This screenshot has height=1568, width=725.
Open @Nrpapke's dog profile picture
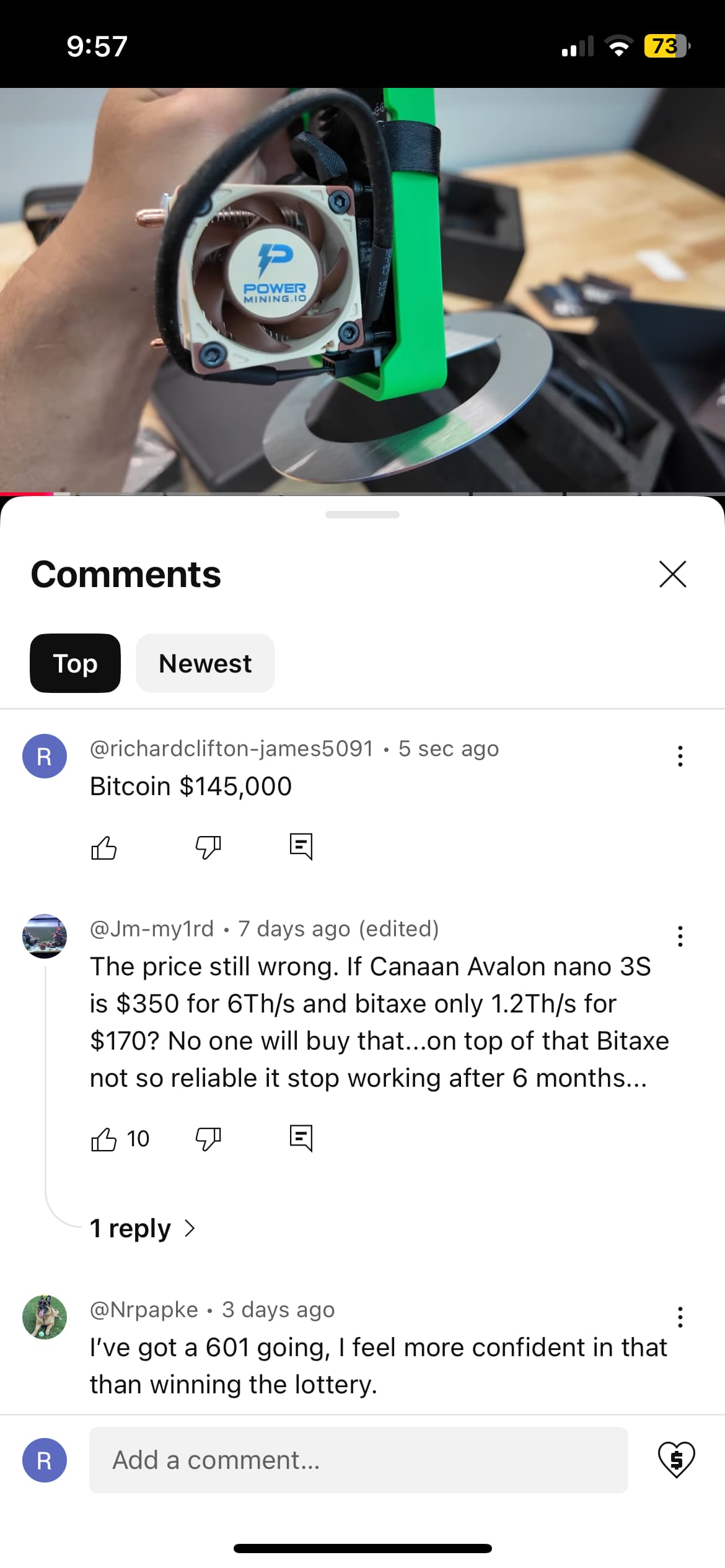tap(45, 1317)
